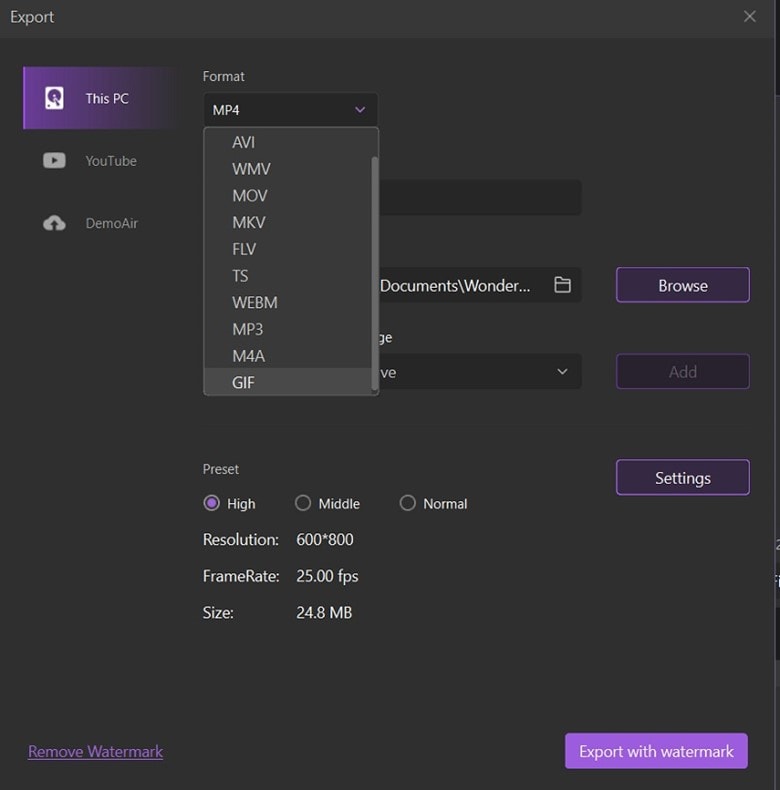Pick MOV in the format list
The width and height of the screenshot is (780, 790).
click(250, 195)
